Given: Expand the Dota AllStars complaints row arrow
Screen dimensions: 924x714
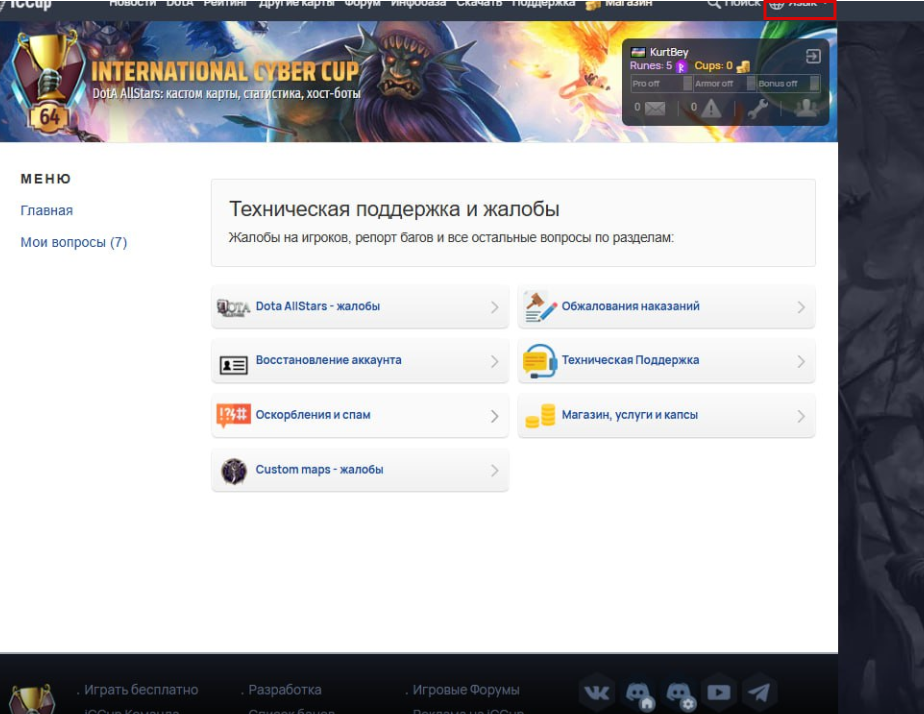Looking at the screenshot, I should coord(494,307).
